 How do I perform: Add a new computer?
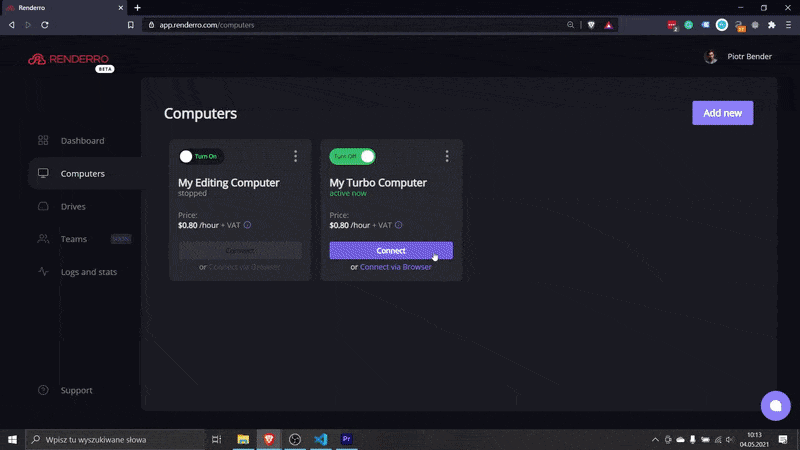722,113
